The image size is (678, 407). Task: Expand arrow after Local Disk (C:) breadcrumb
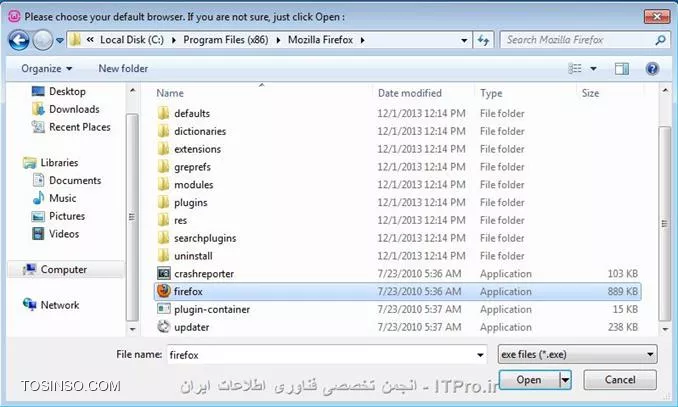173,40
